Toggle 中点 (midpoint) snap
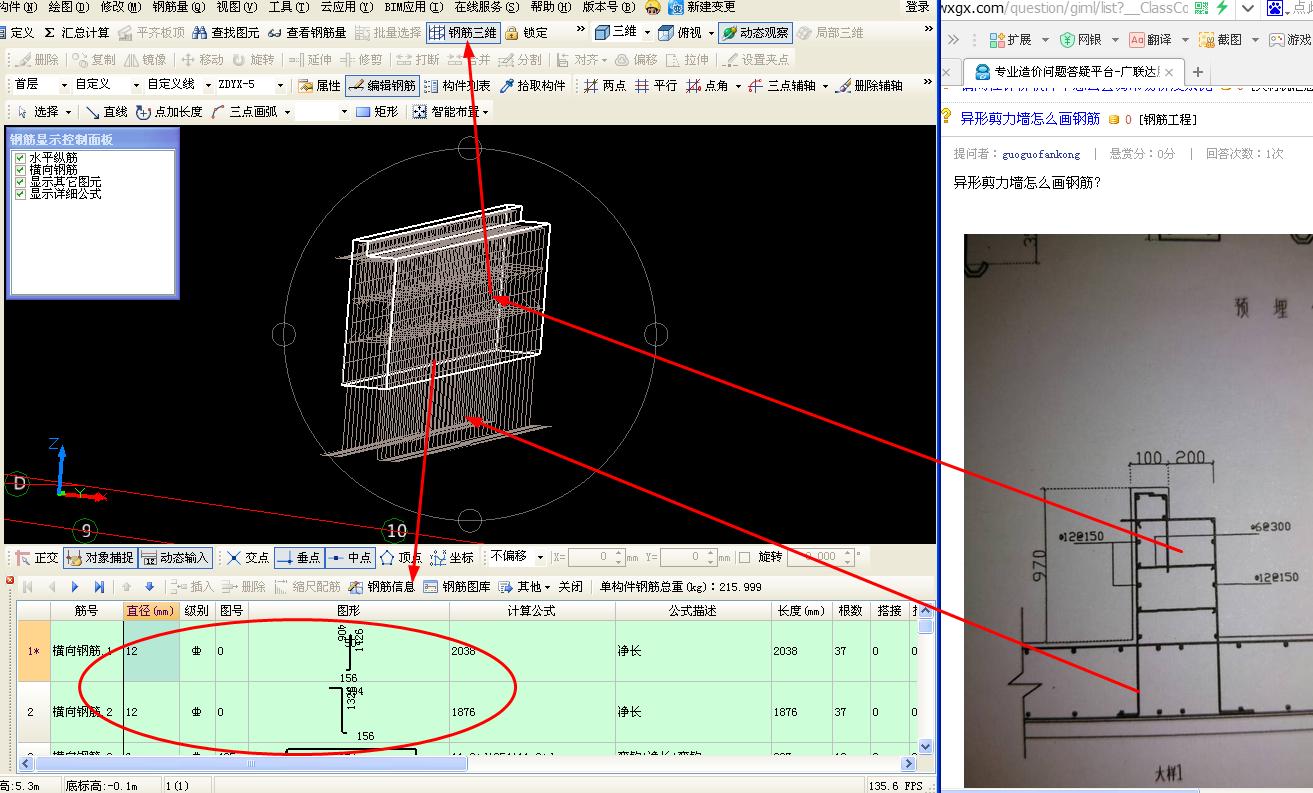The image size is (1313, 793). tap(350, 557)
